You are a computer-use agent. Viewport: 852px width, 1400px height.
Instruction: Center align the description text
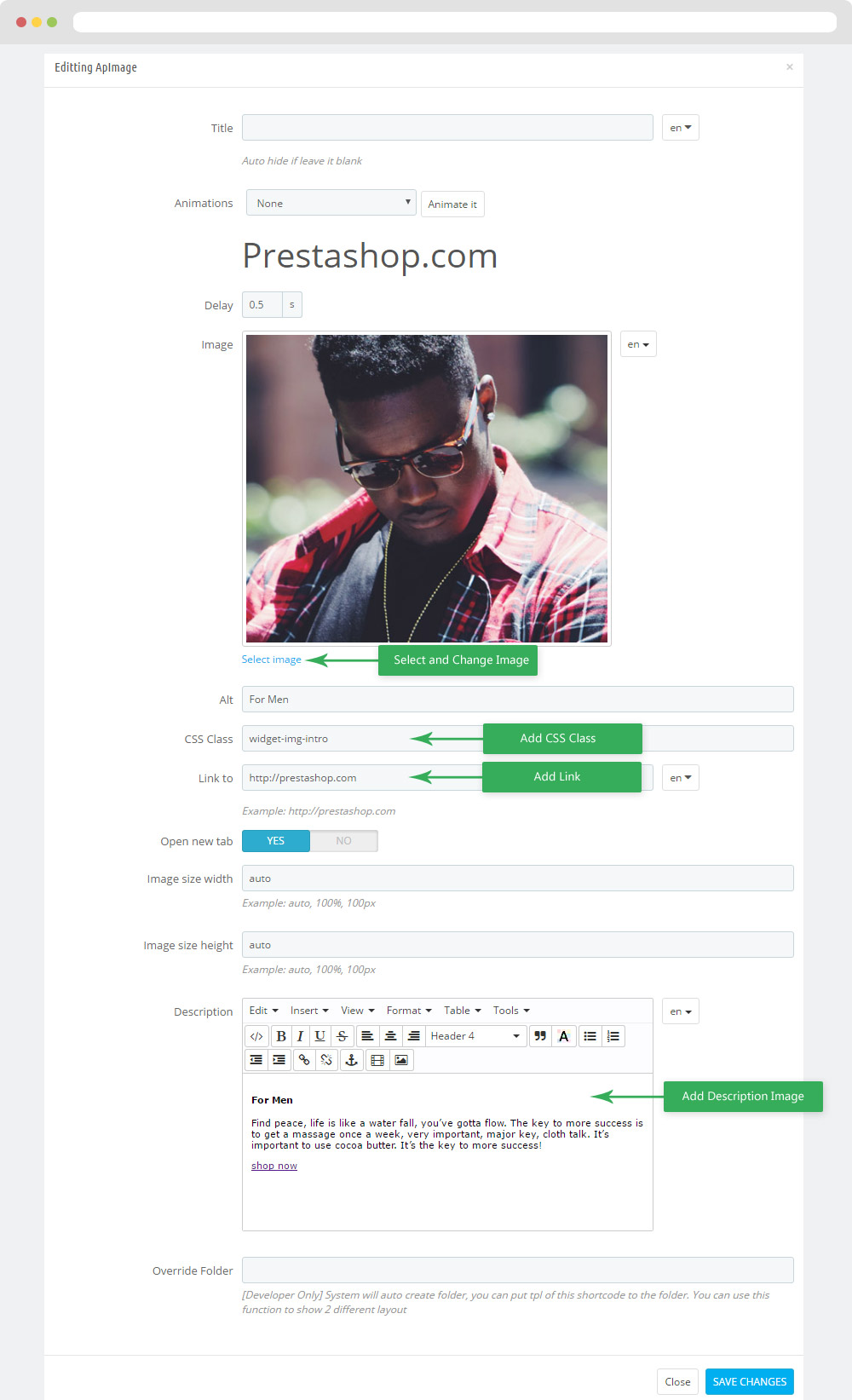tap(390, 1036)
